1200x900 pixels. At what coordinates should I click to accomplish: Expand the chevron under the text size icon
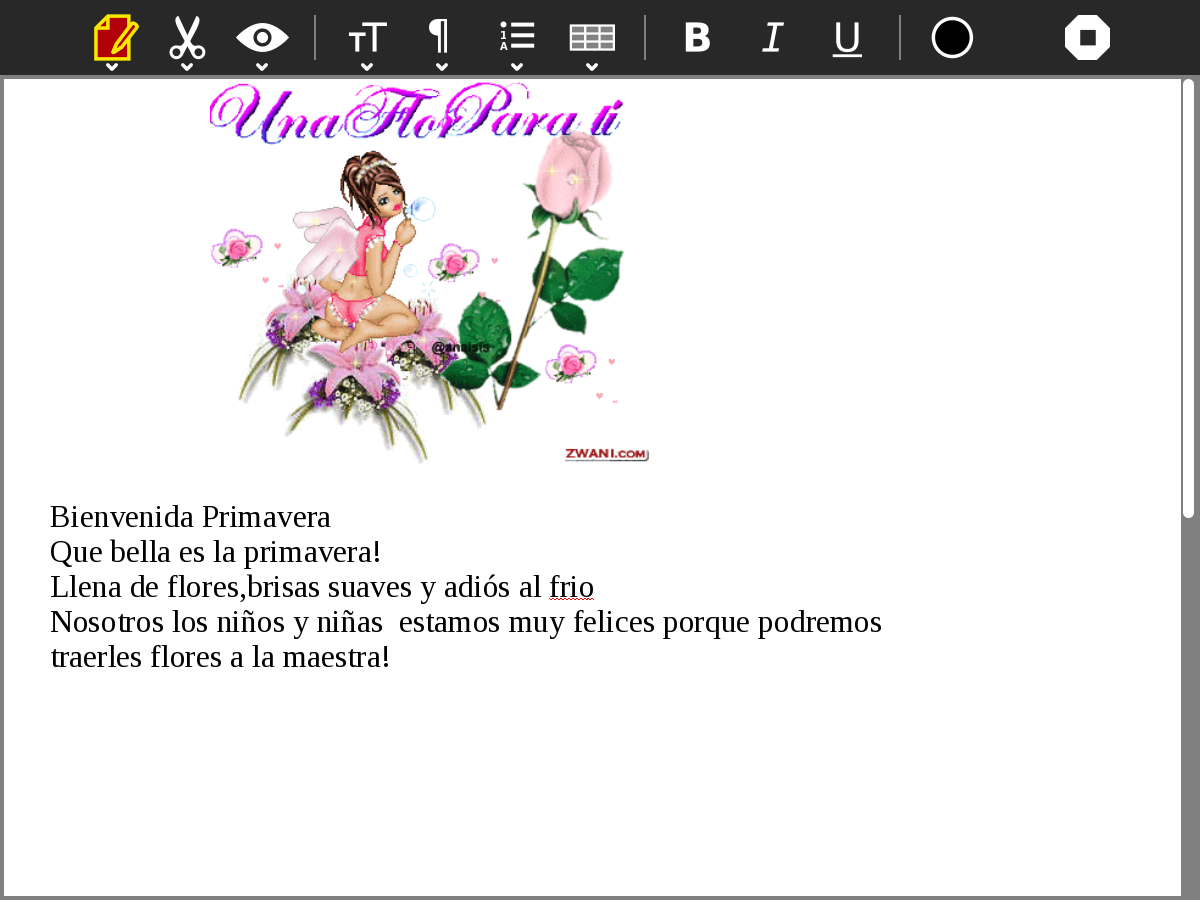pyautogui.click(x=367, y=67)
